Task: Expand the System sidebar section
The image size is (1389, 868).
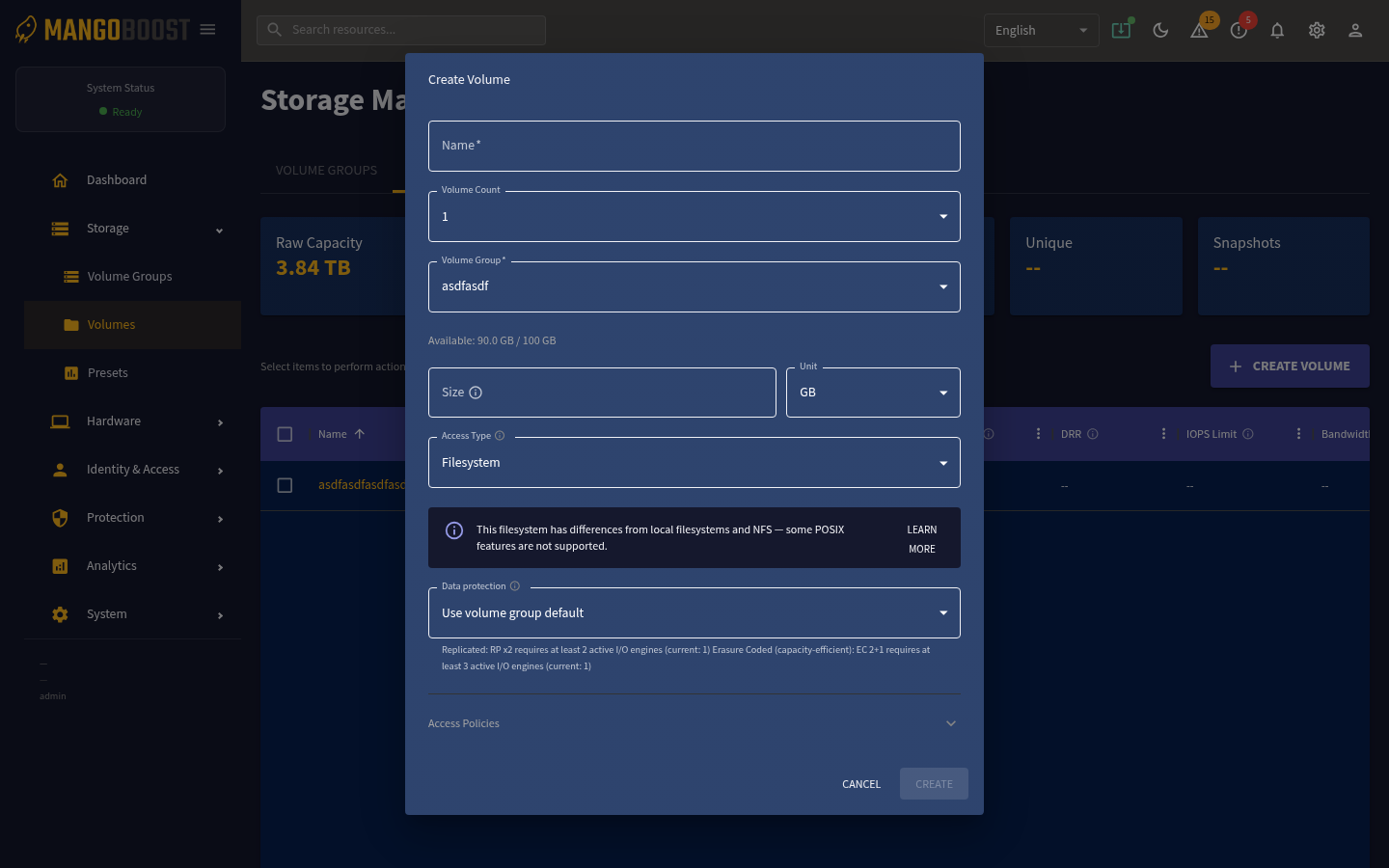Action: point(220,615)
